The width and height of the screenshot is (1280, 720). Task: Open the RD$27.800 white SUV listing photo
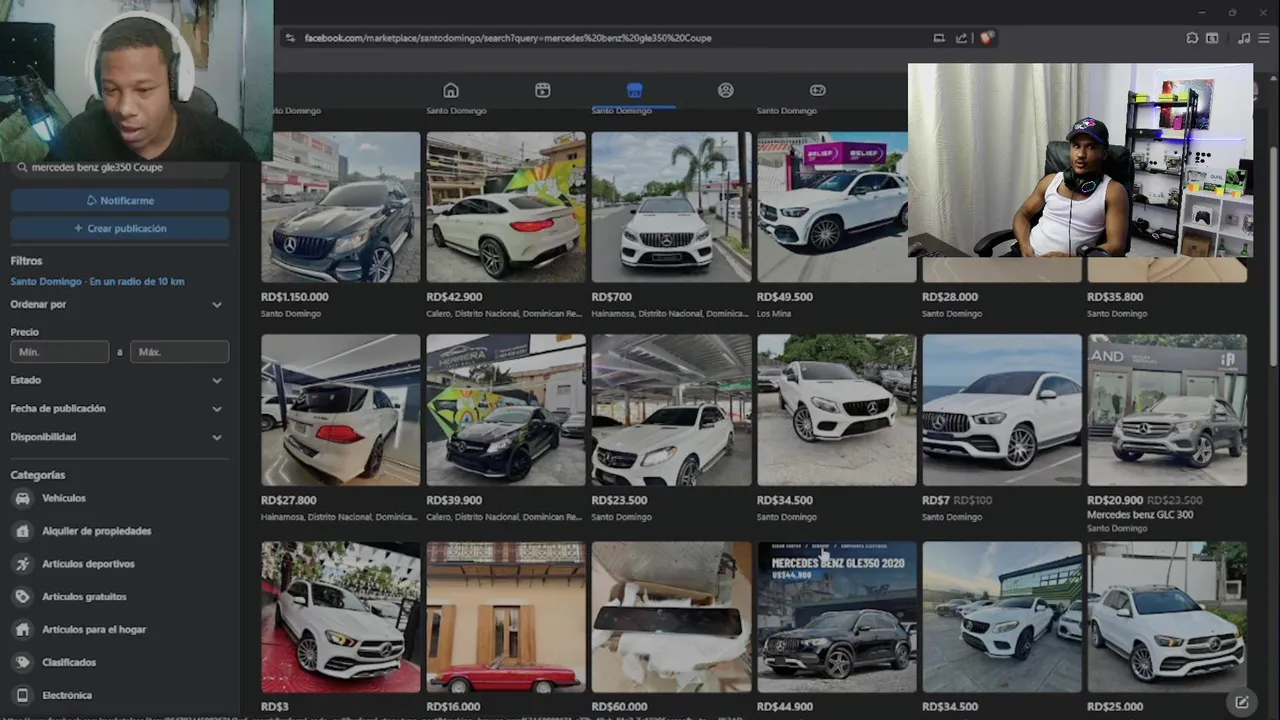coord(341,410)
